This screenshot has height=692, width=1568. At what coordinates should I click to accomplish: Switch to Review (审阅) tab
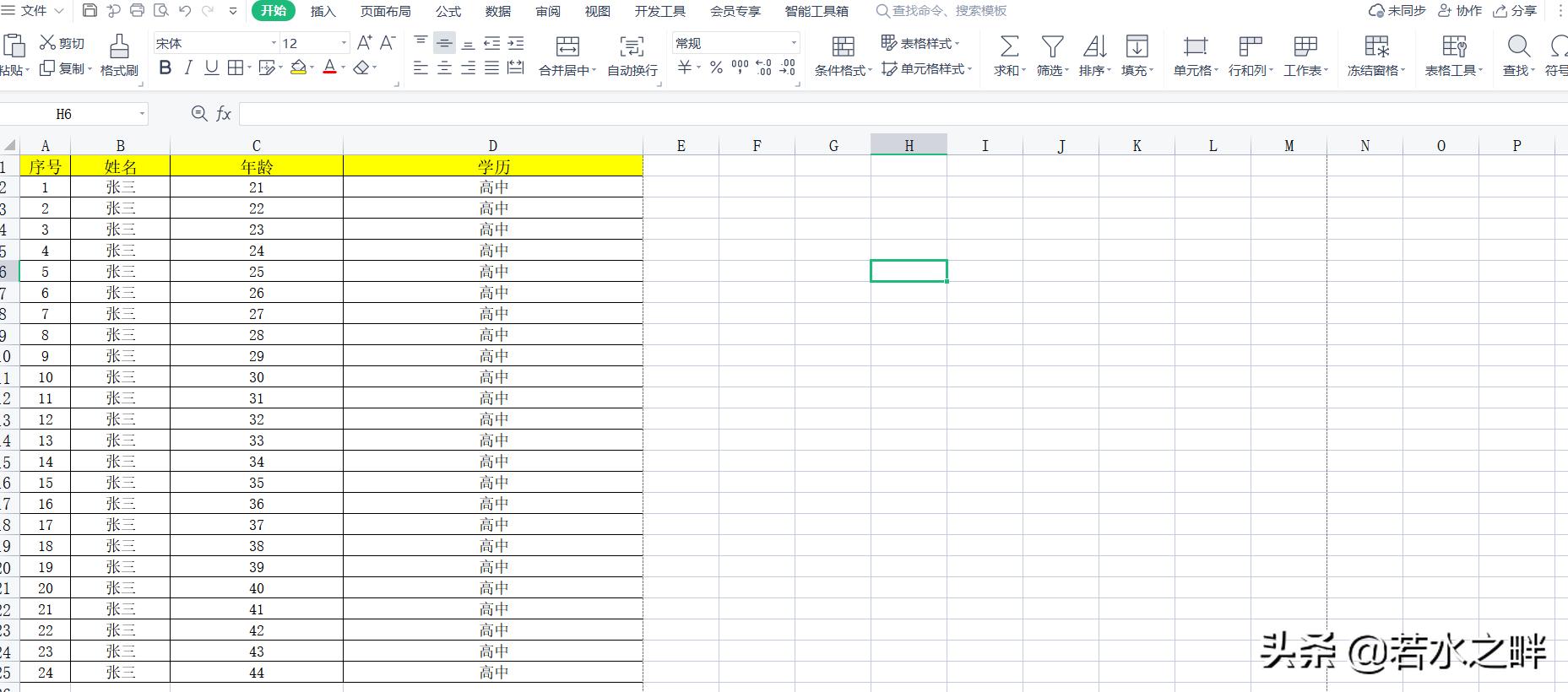pos(548,11)
